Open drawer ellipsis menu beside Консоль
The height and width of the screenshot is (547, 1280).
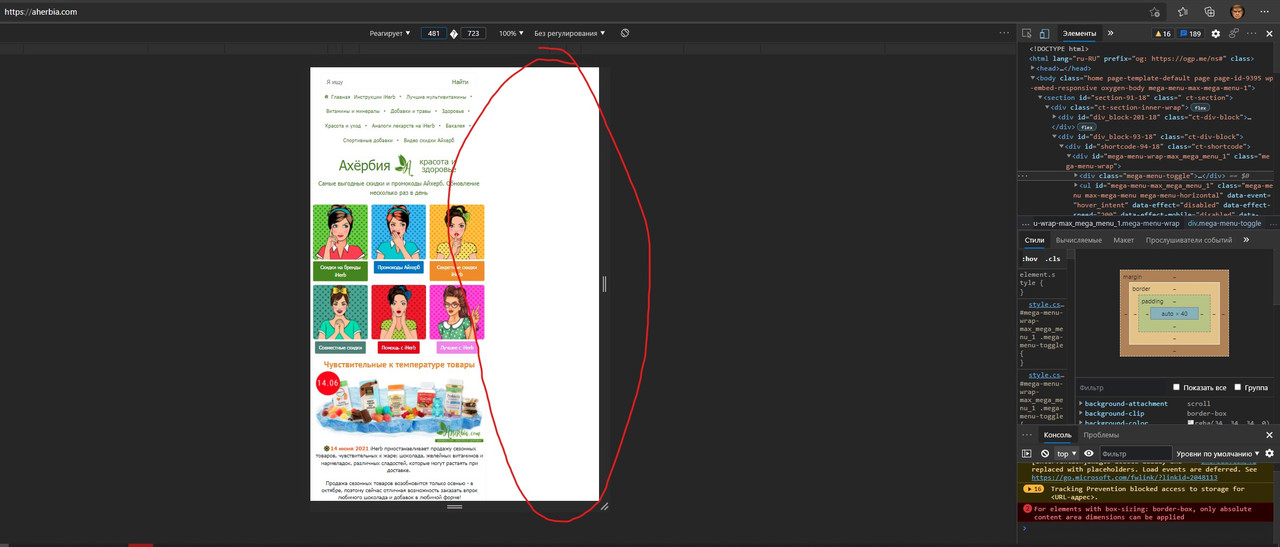[1026, 435]
